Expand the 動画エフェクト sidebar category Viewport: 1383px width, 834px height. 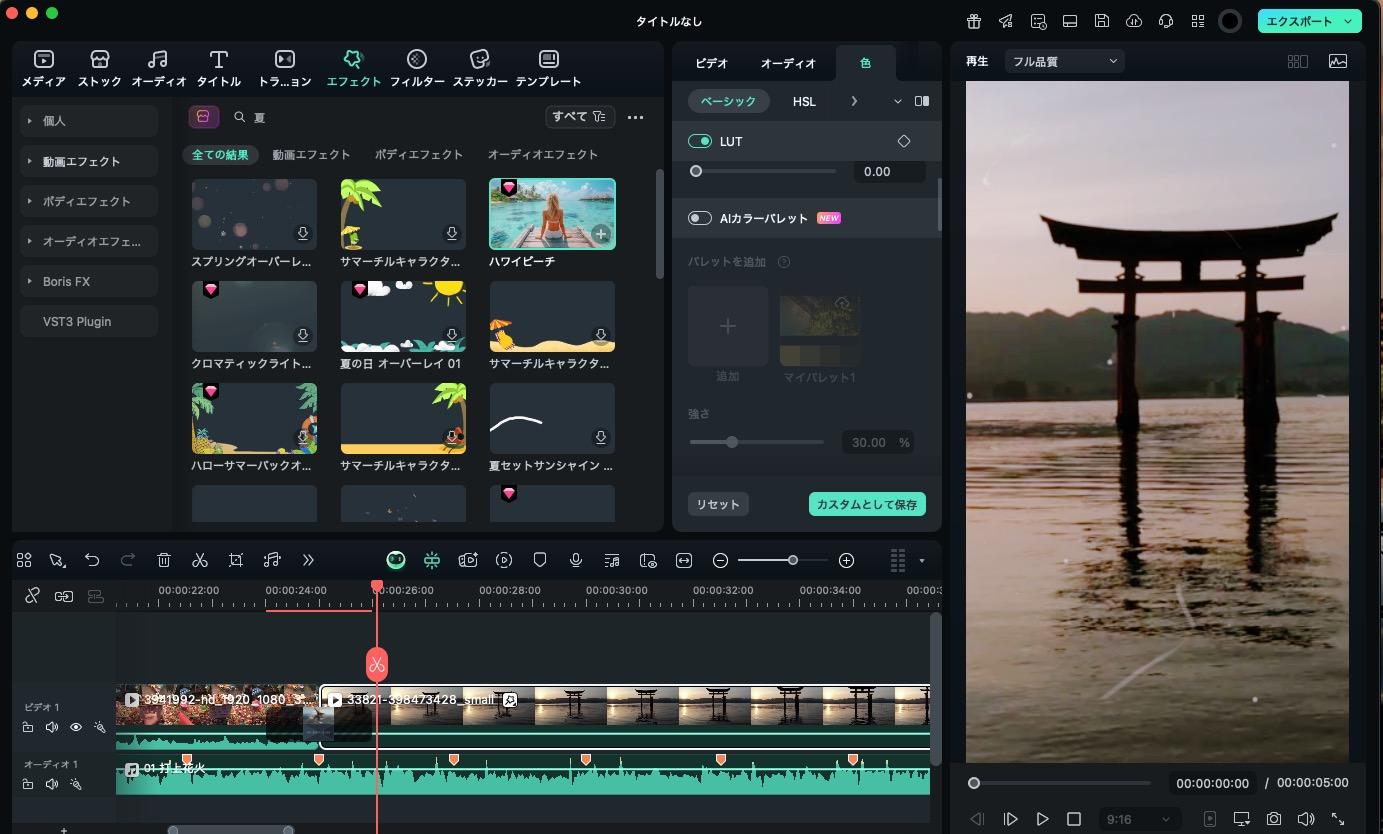89,161
